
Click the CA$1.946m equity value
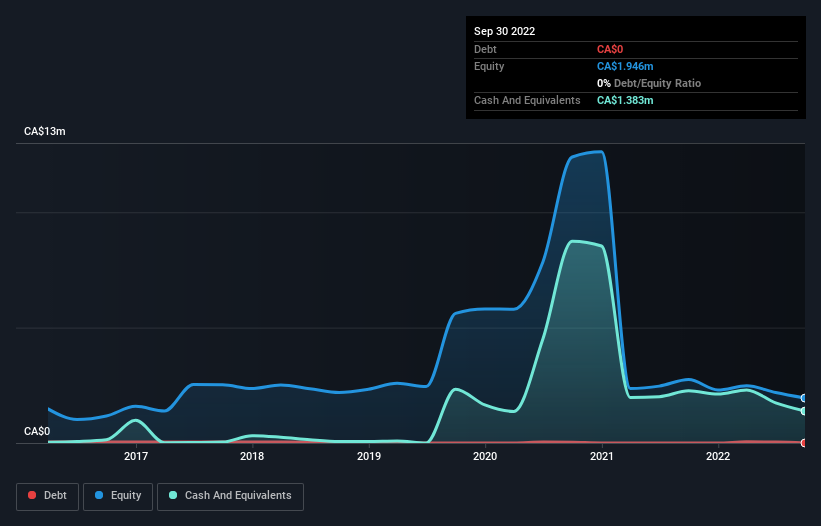tap(625, 66)
